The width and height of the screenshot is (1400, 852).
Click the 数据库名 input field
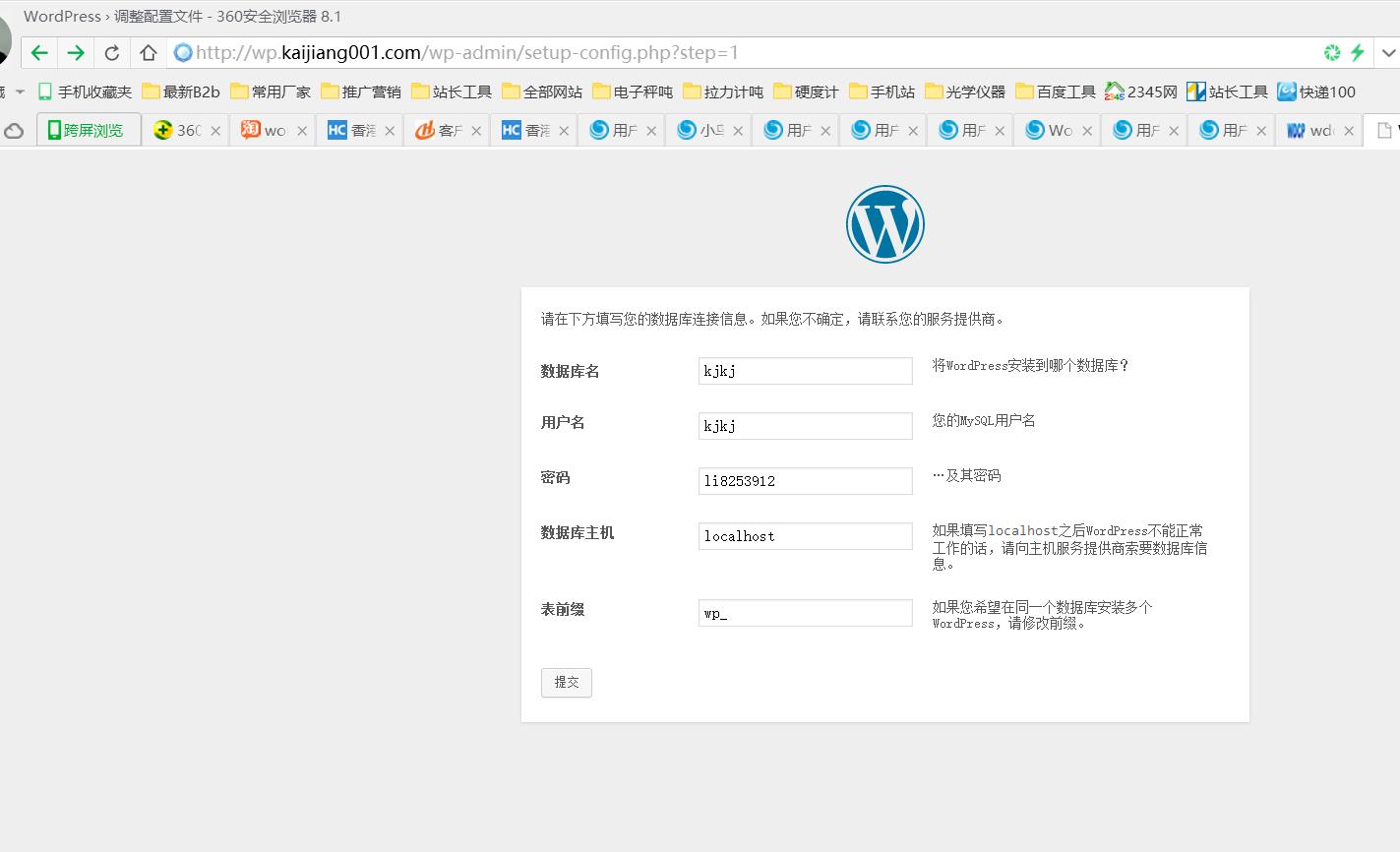point(806,371)
